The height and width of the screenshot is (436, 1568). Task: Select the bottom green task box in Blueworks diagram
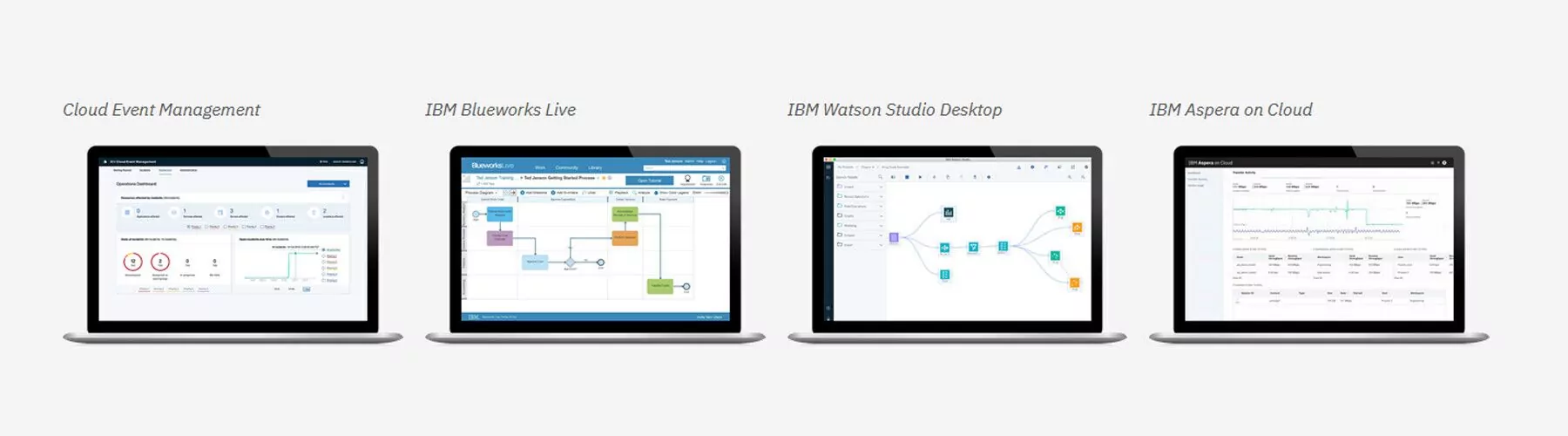tap(660, 286)
